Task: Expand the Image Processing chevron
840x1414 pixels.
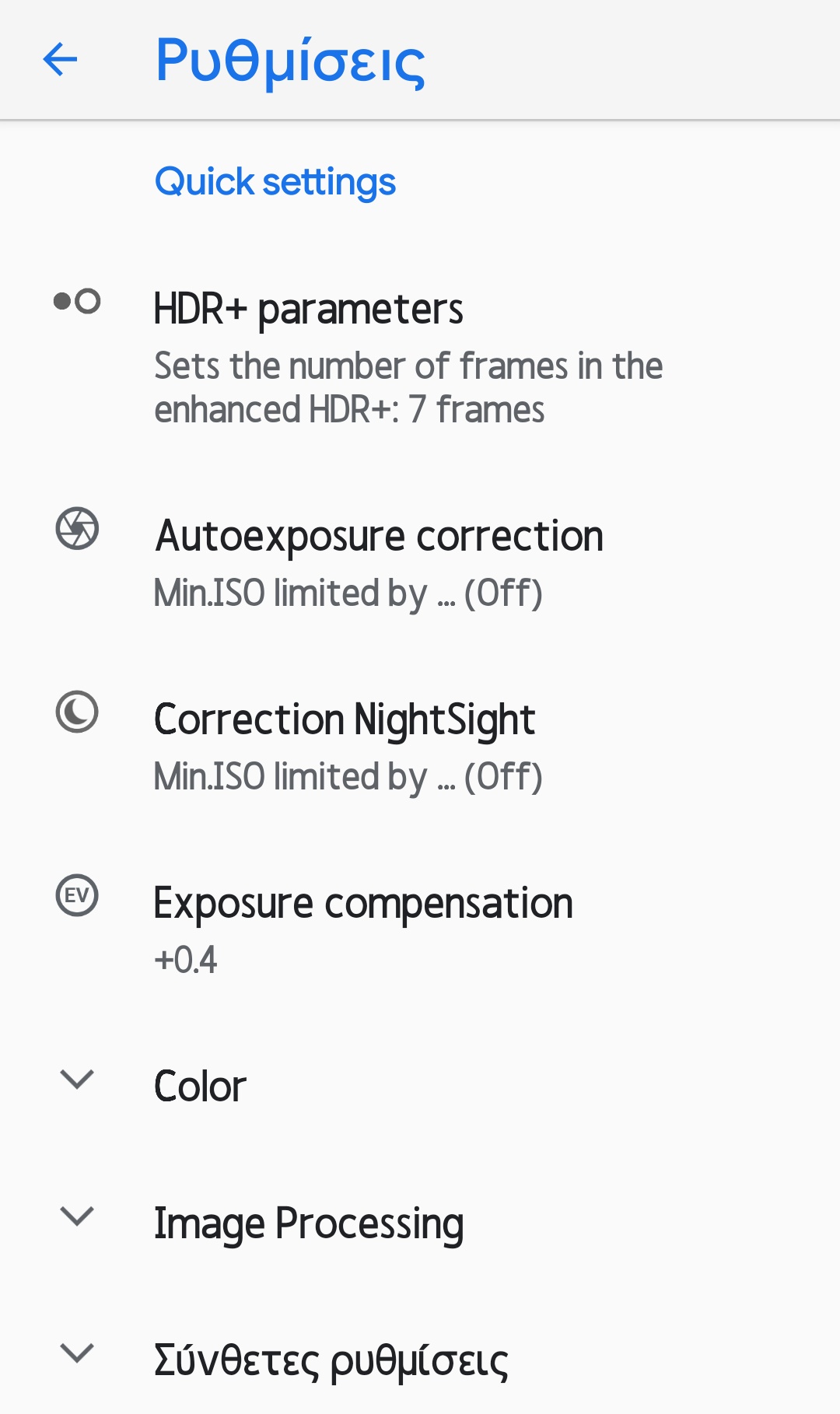Action: point(77,1216)
